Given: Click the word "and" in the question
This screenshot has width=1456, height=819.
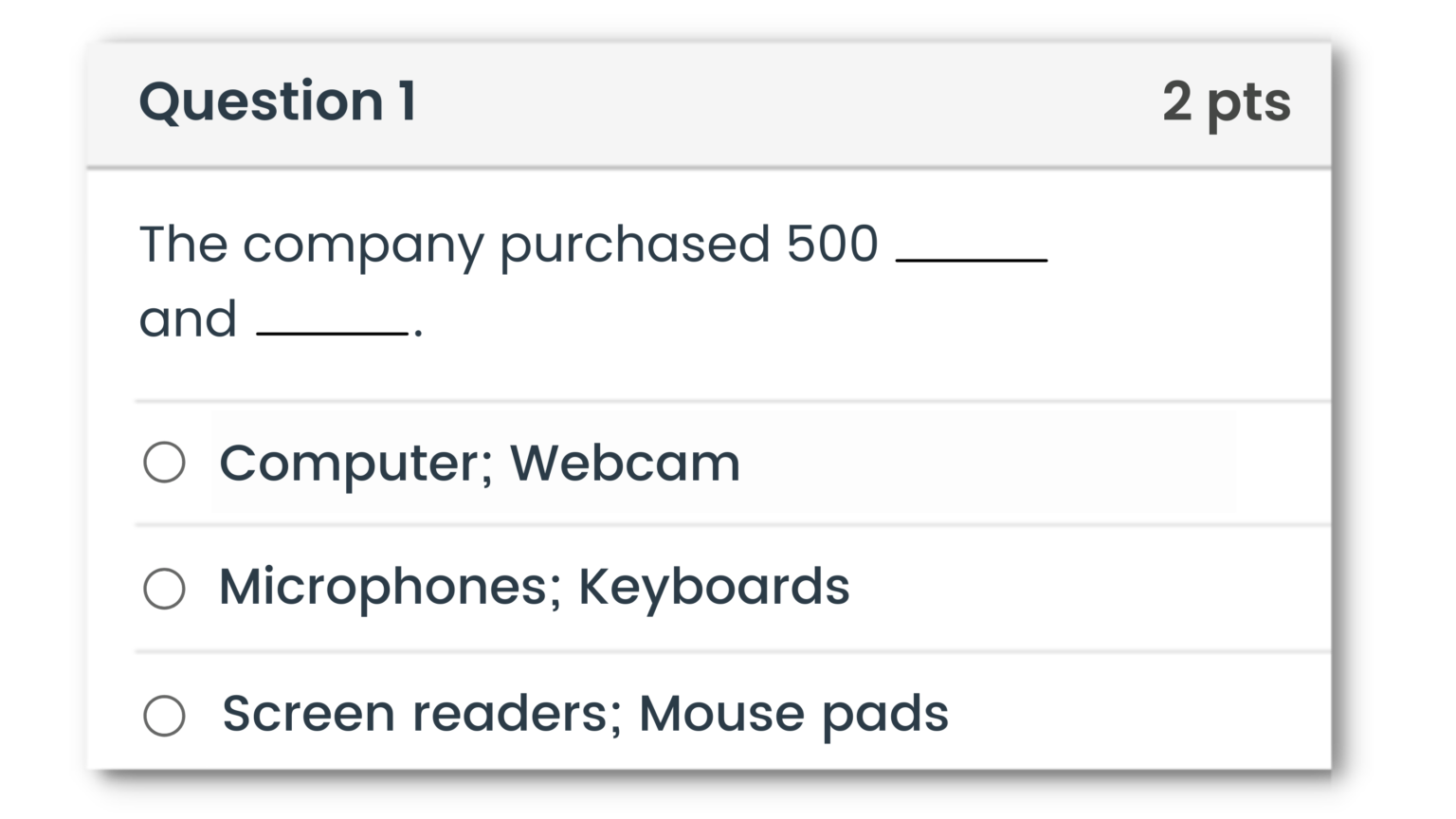Looking at the screenshot, I should pos(188,318).
